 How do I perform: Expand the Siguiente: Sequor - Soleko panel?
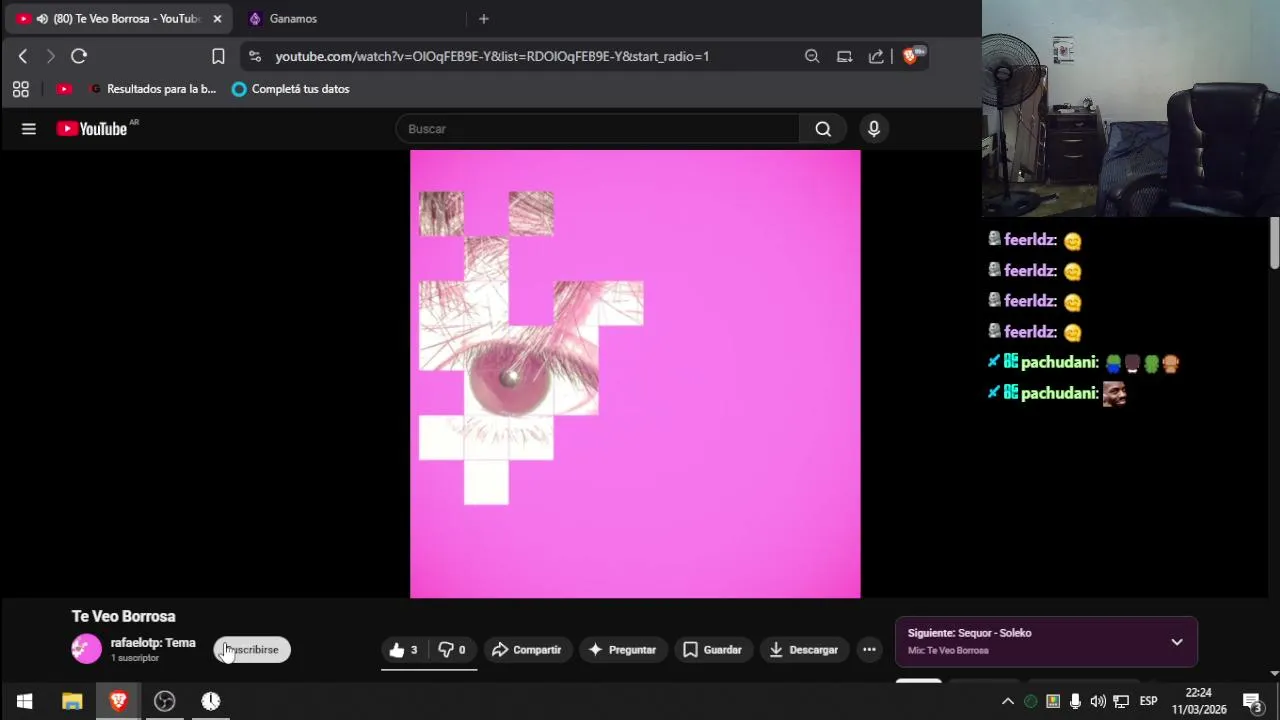pos(1177,642)
